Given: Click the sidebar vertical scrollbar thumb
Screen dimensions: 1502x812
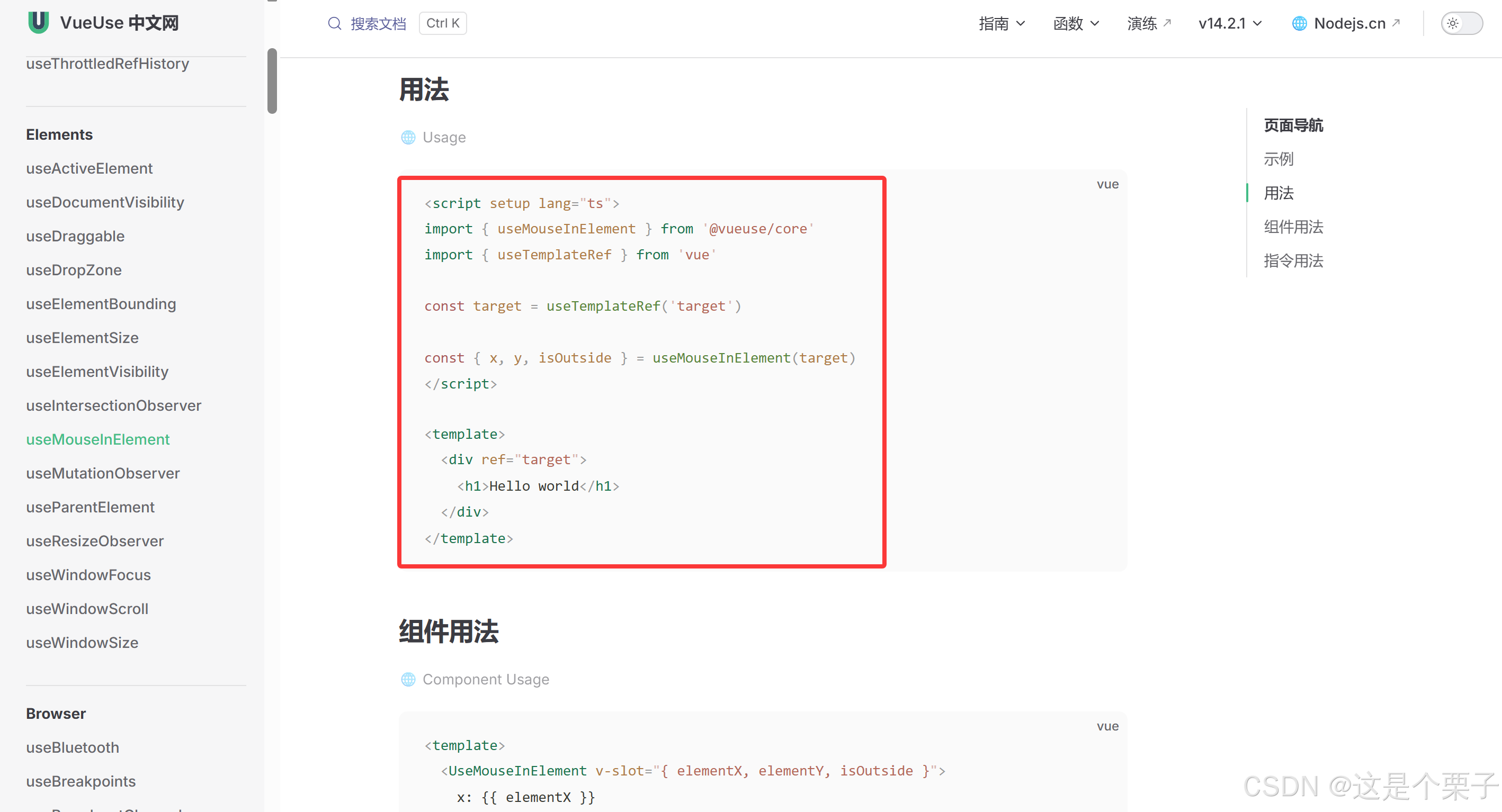Looking at the screenshot, I should tap(272, 81).
